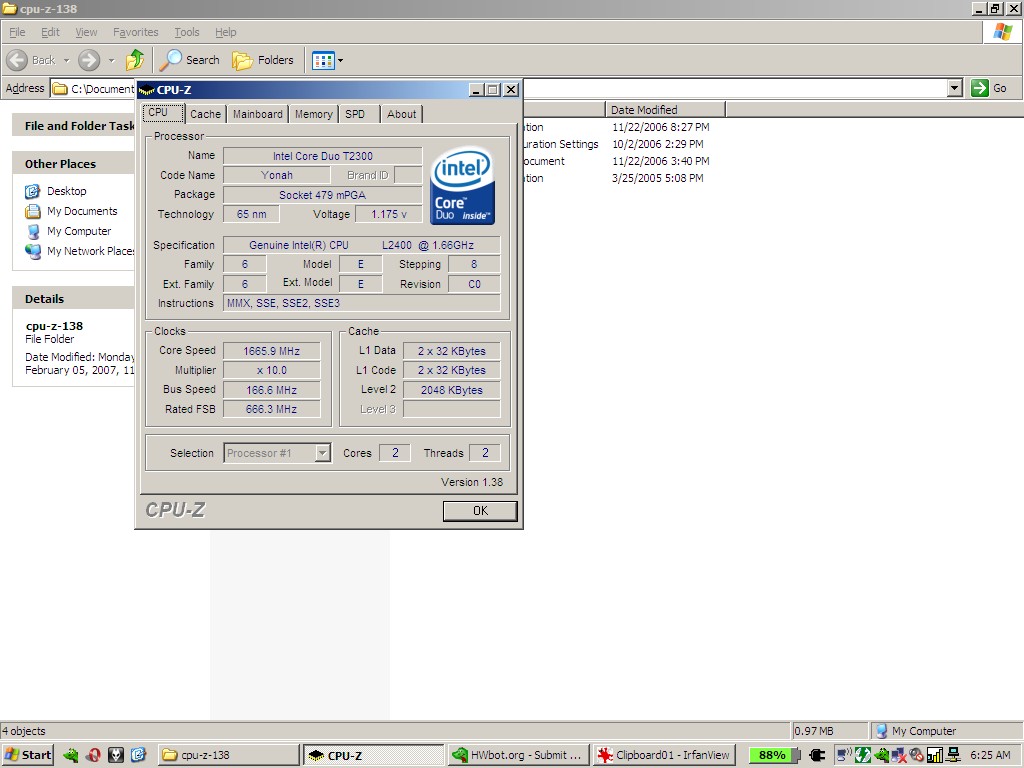
Task: Switch to Clipboard01 IrfanView taskbar window
Action: (664, 755)
